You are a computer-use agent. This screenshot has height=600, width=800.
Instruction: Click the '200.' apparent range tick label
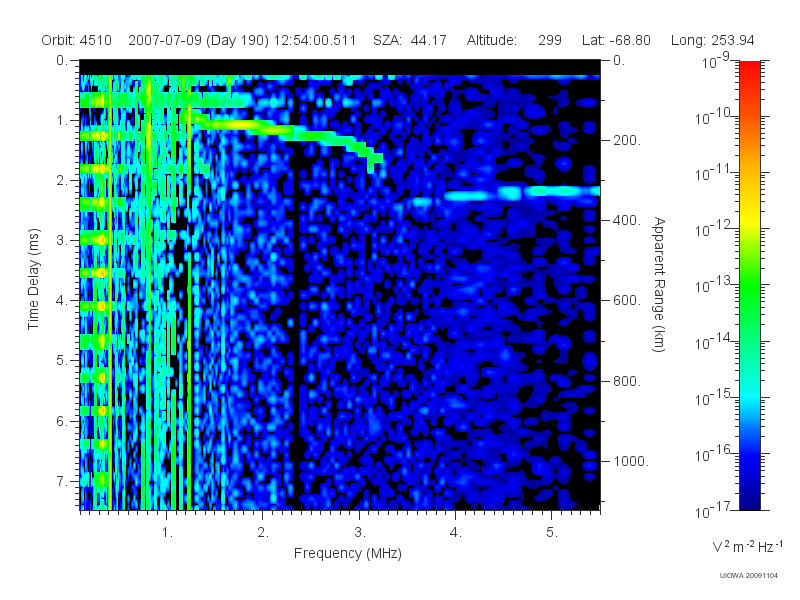pyautogui.click(x=627, y=140)
